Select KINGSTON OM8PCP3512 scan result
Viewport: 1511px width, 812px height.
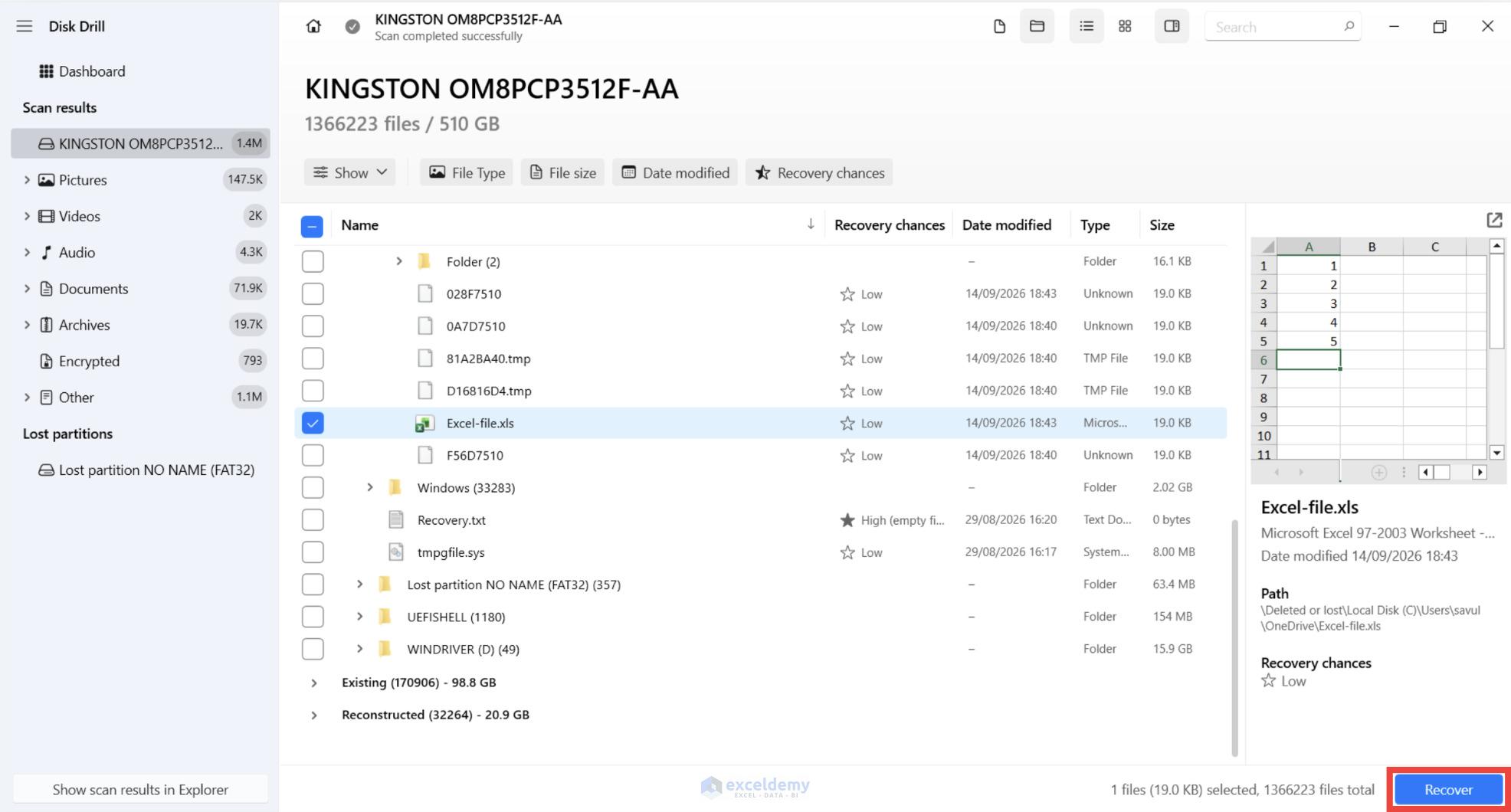click(x=140, y=143)
